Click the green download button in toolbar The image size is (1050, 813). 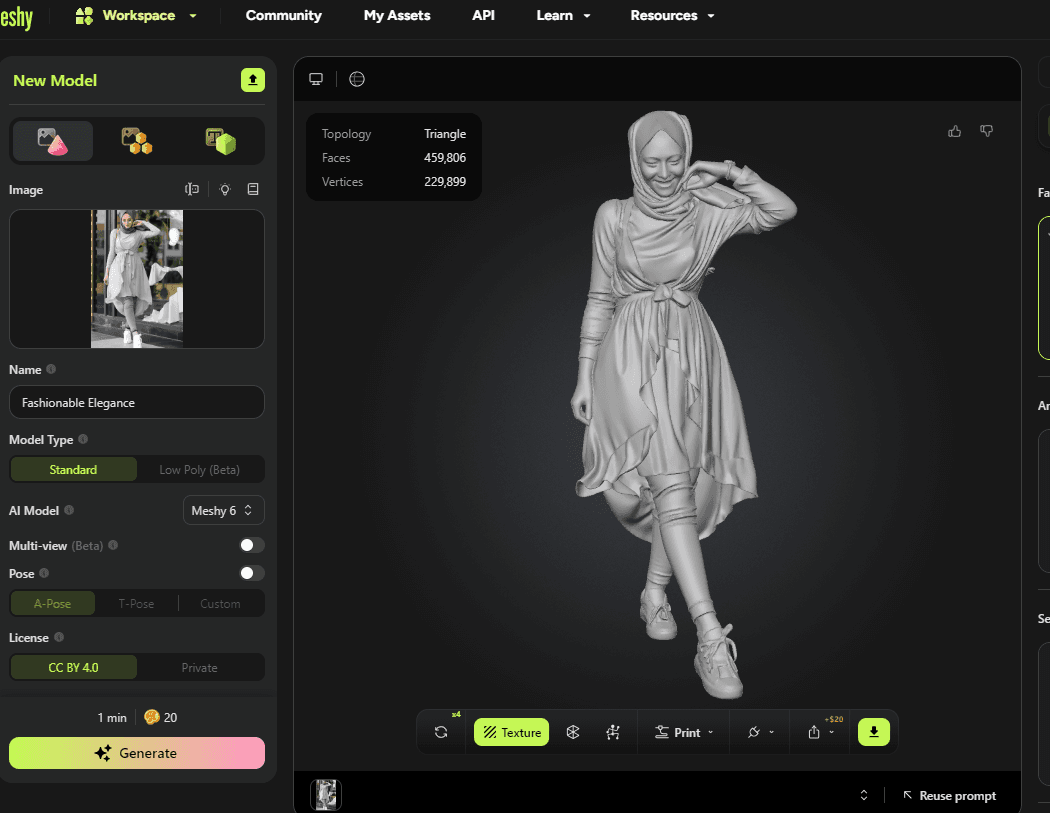pos(874,732)
